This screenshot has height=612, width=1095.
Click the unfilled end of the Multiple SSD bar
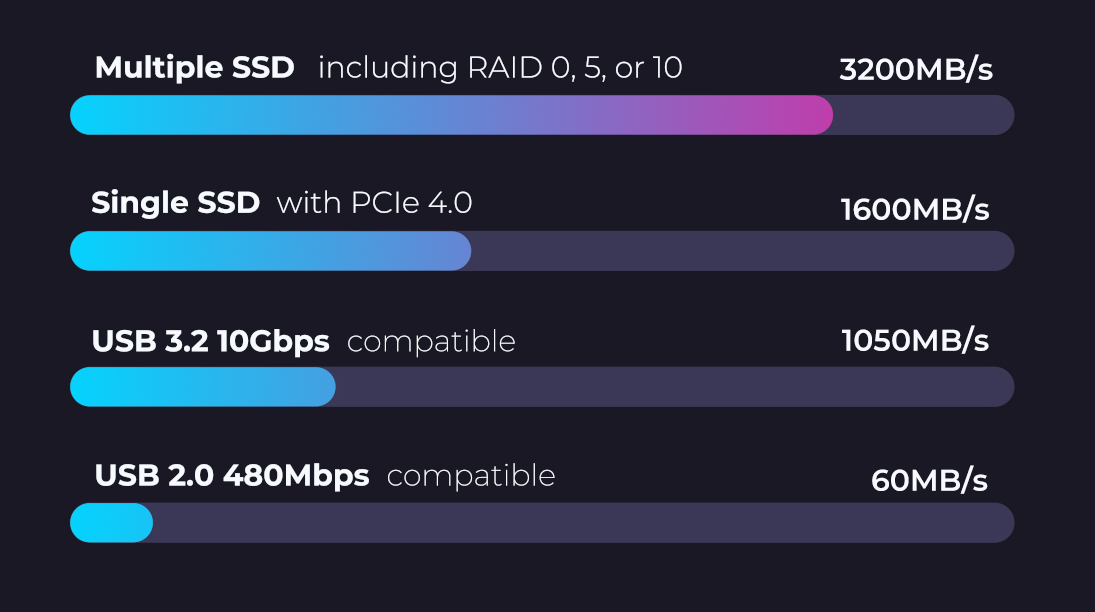(x=923, y=115)
